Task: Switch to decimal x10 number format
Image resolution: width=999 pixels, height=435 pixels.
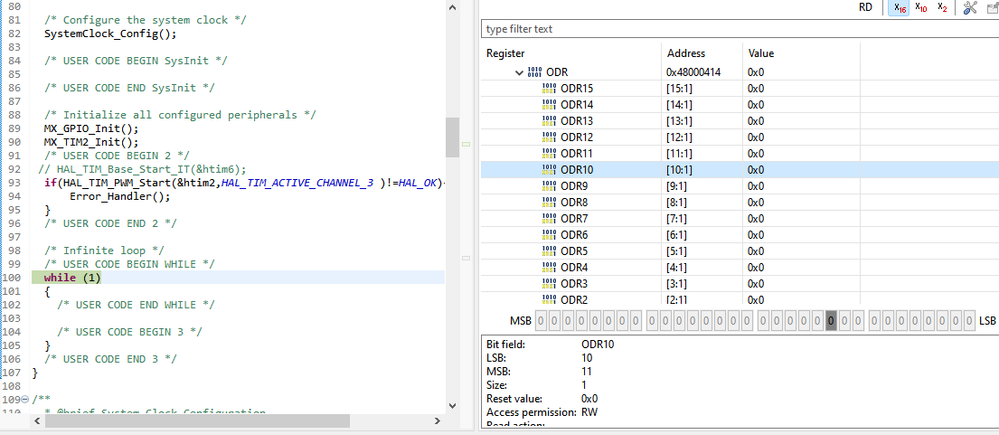Action: (x=921, y=8)
